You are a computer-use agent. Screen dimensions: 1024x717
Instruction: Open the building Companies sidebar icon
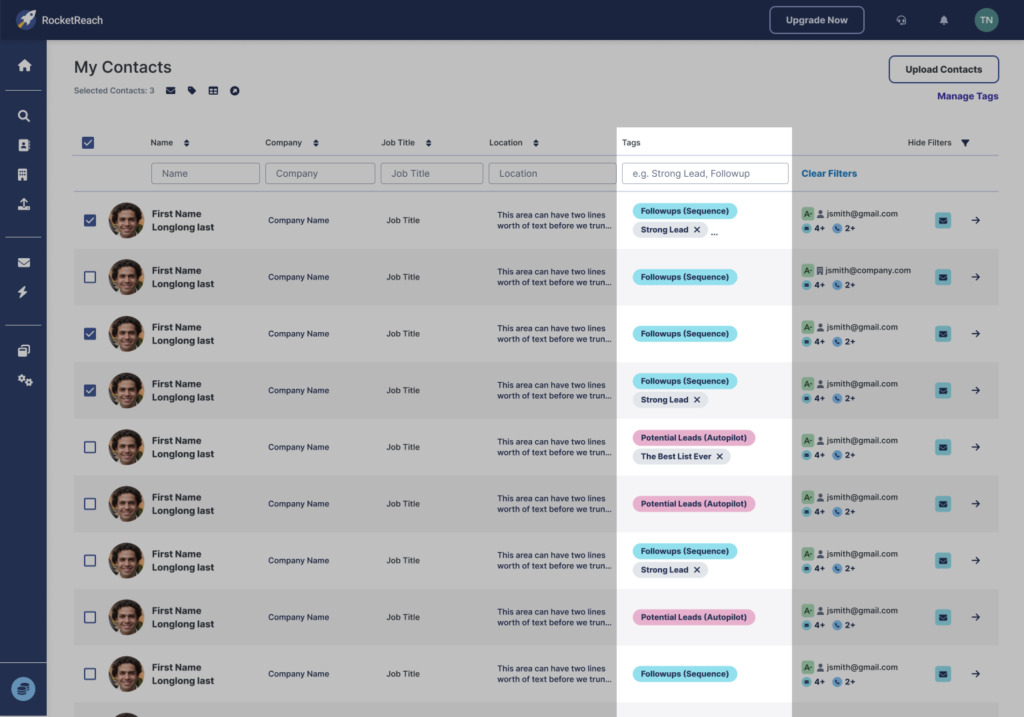click(24, 175)
